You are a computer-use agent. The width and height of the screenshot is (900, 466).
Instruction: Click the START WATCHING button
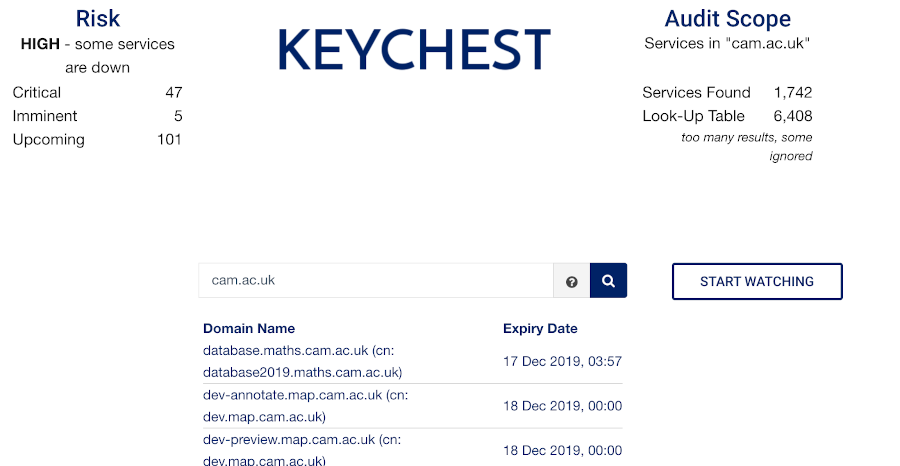coord(757,281)
